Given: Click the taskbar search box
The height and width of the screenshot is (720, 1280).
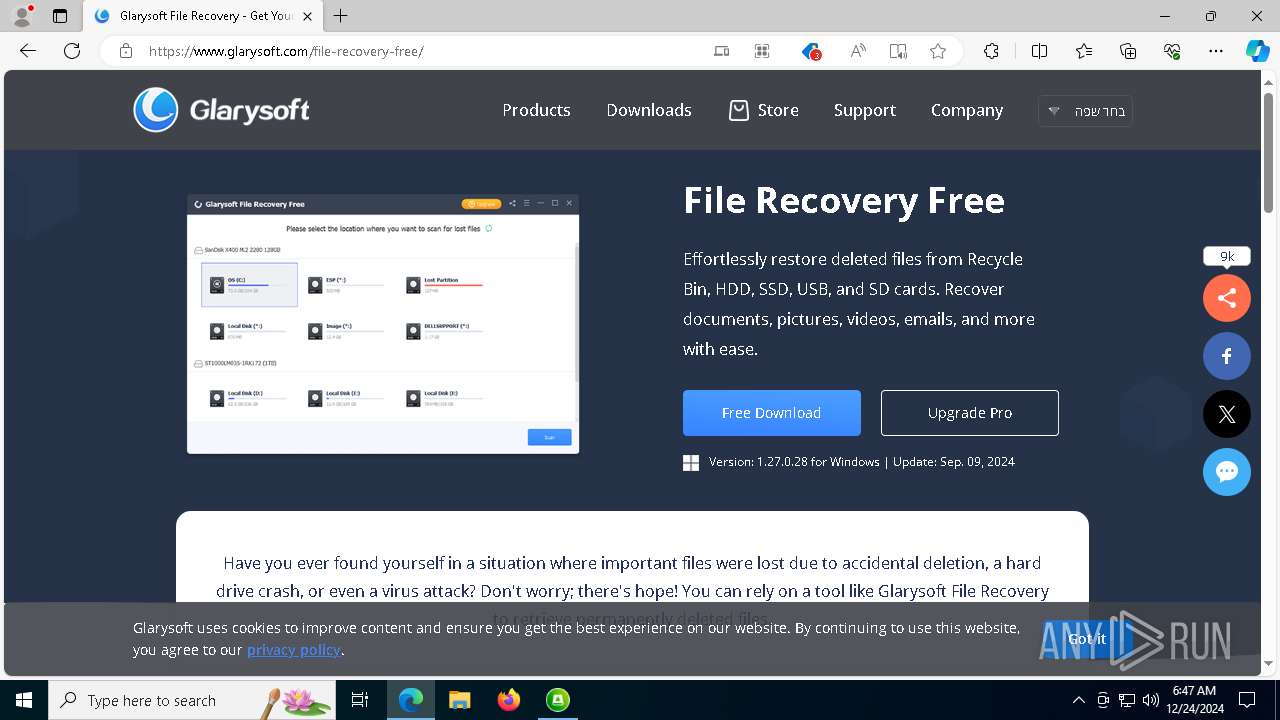Looking at the screenshot, I should click(192, 700).
